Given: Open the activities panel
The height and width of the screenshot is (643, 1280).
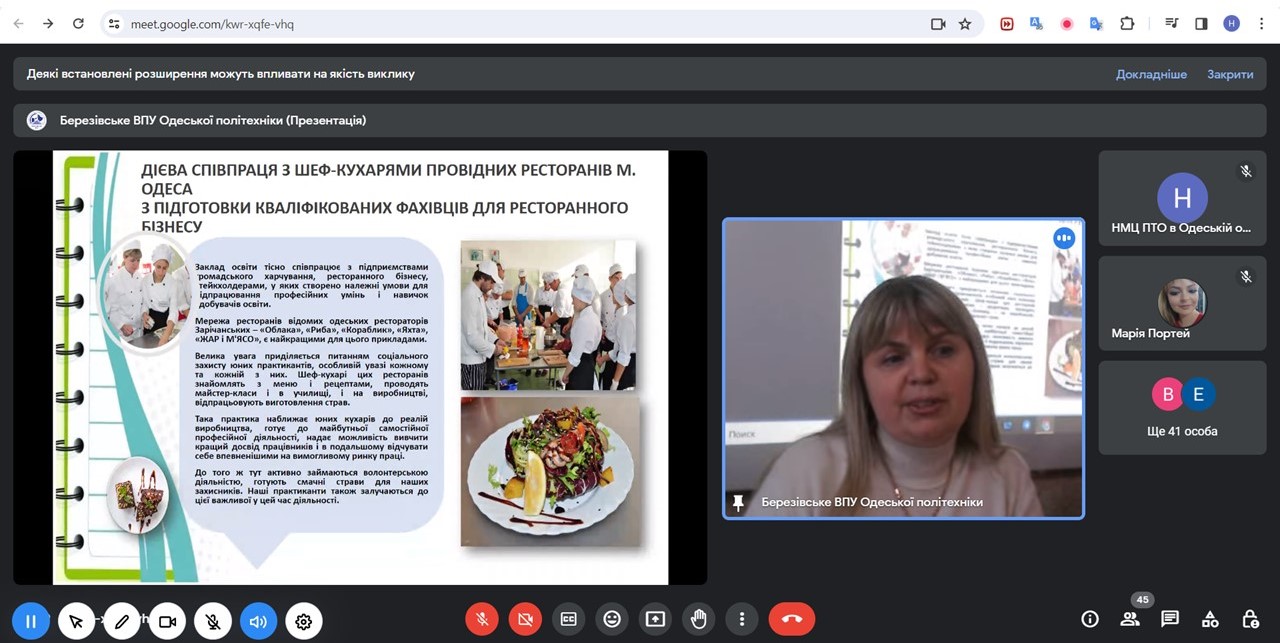Looking at the screenshot, I should [x=1210, y=619].
